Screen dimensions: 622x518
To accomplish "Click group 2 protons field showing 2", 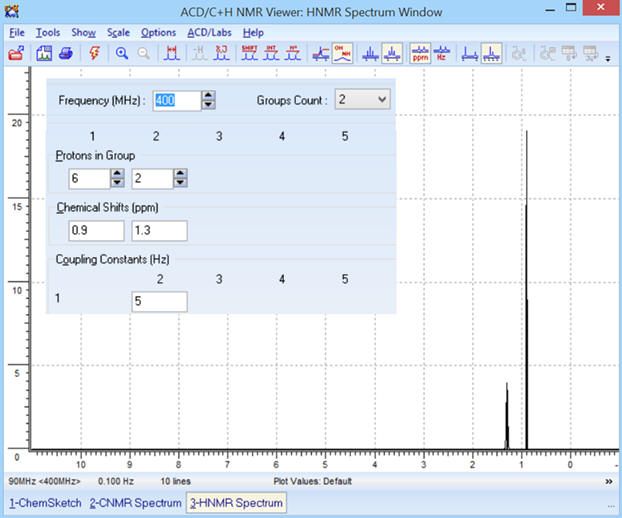I will tap(153, 178).
